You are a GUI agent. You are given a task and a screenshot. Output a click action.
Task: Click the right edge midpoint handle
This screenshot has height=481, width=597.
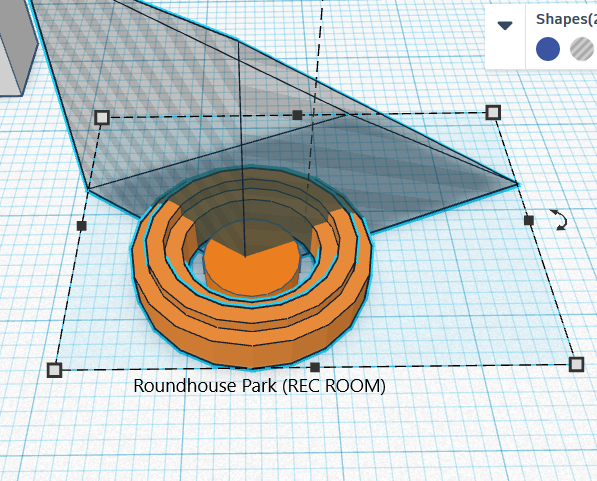[529, 220]
